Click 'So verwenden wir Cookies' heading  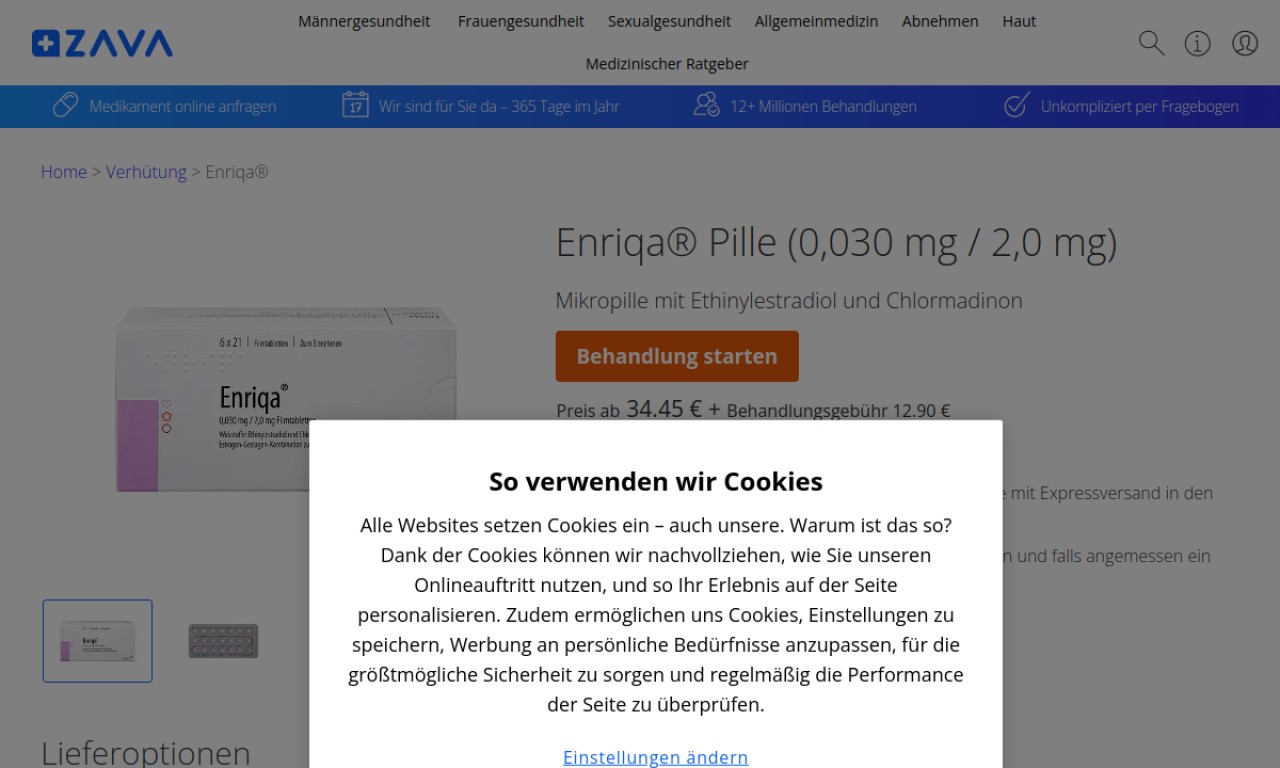pyautogui.click(x=656, y=481)
